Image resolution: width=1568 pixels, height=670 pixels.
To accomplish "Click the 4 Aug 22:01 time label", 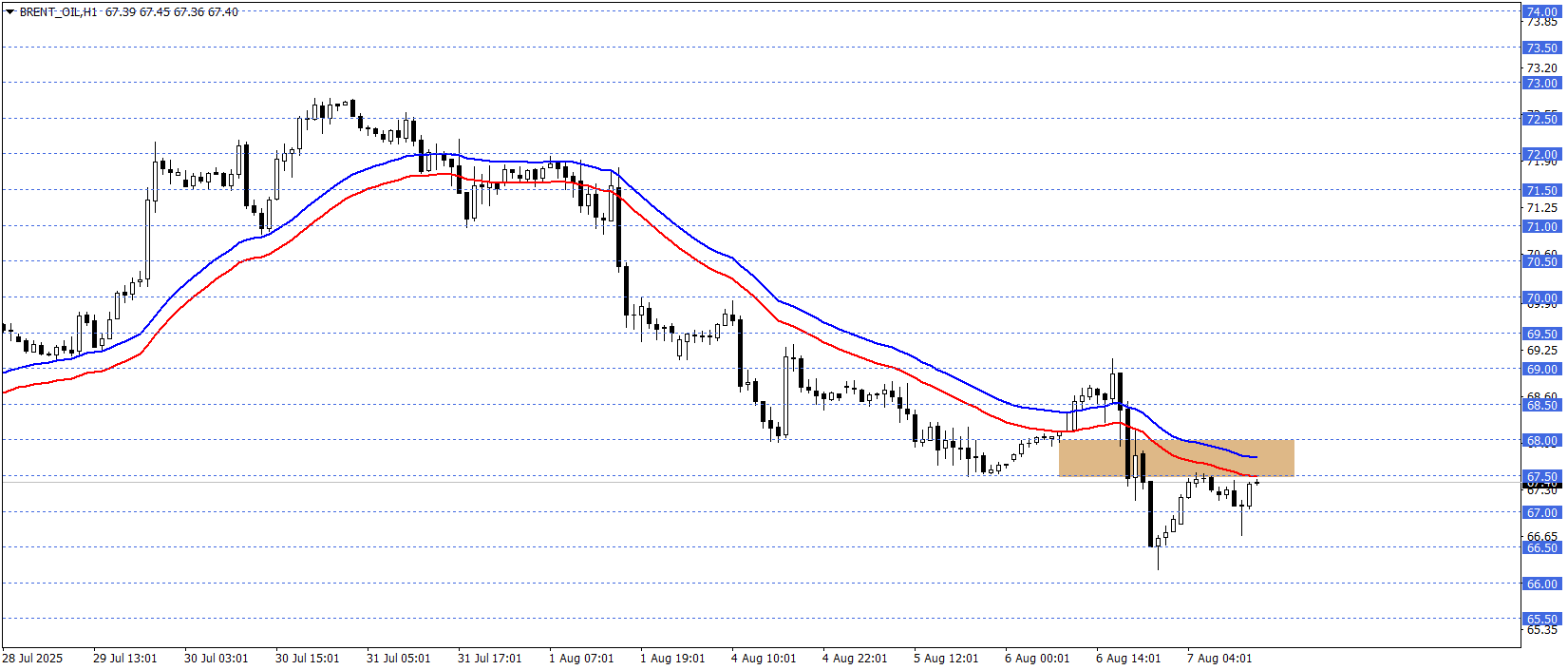I will point(855,658).
